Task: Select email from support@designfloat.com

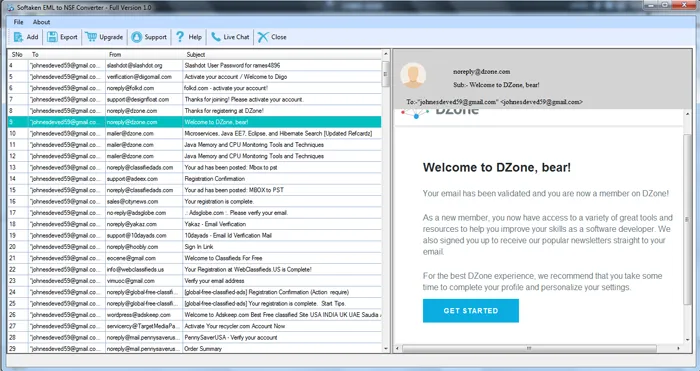Action: pyautogui.click(x=195, y=100)
